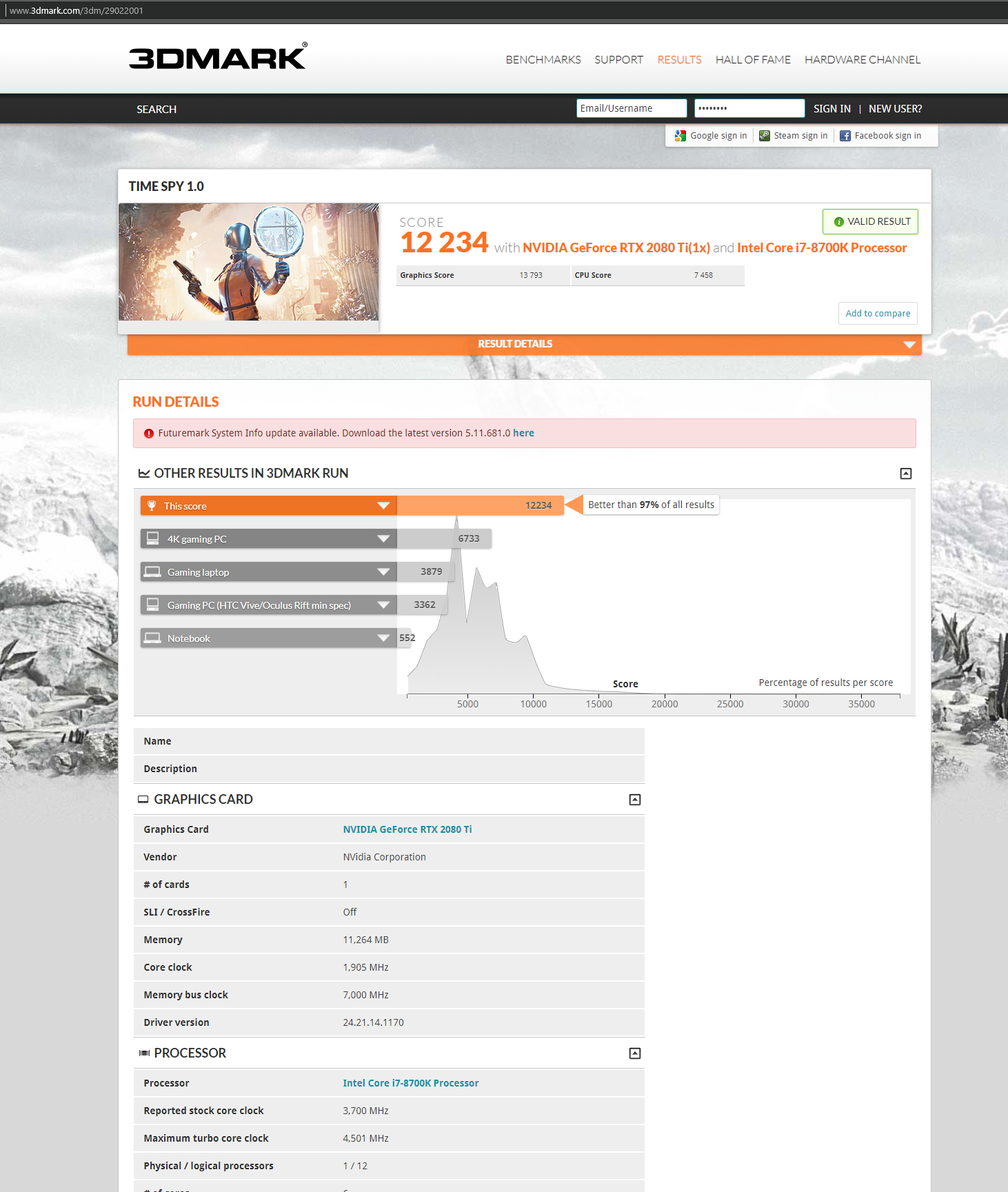Open the Gaming laptop dropdown arrow
1008x1192 pixels.
[x=383, y=572]
